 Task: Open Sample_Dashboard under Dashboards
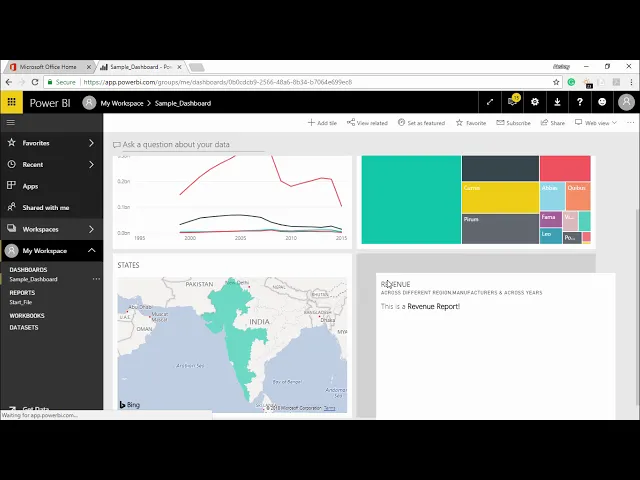pos(33,279)
